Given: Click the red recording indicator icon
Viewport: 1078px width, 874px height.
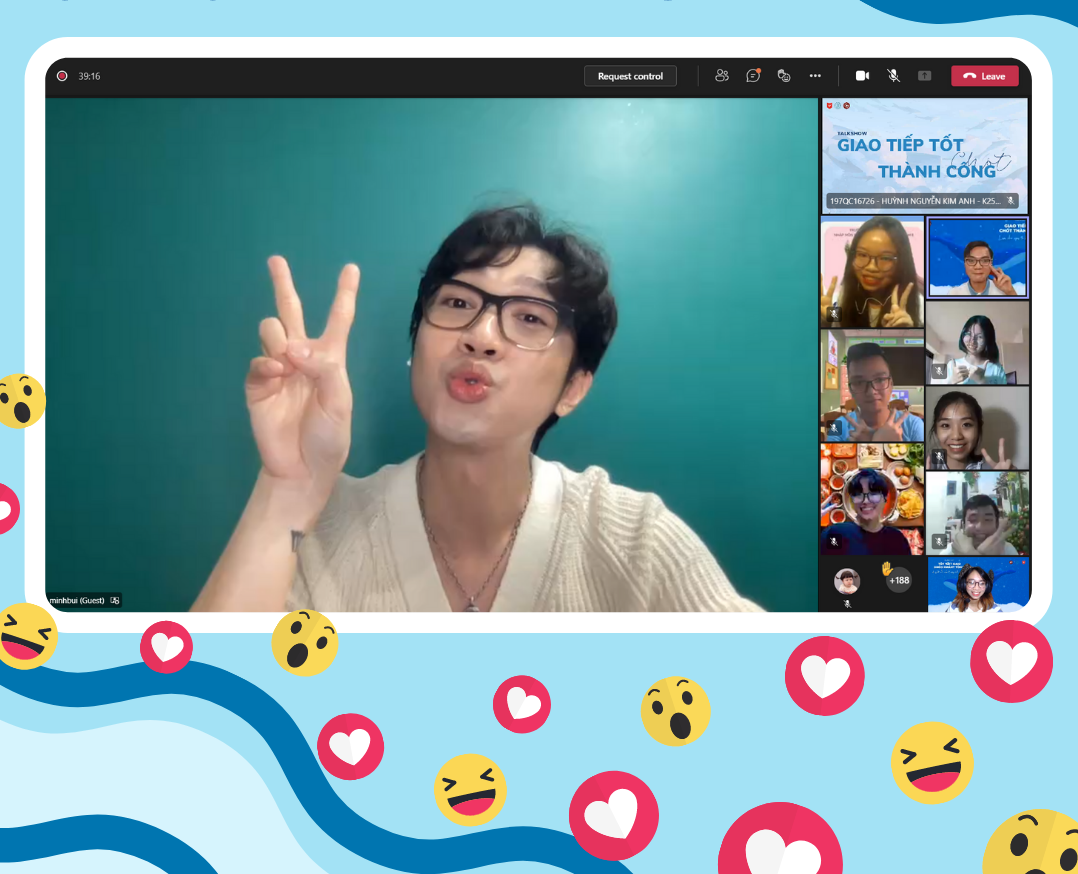Looking at the screenshot, I should [62, 76].
